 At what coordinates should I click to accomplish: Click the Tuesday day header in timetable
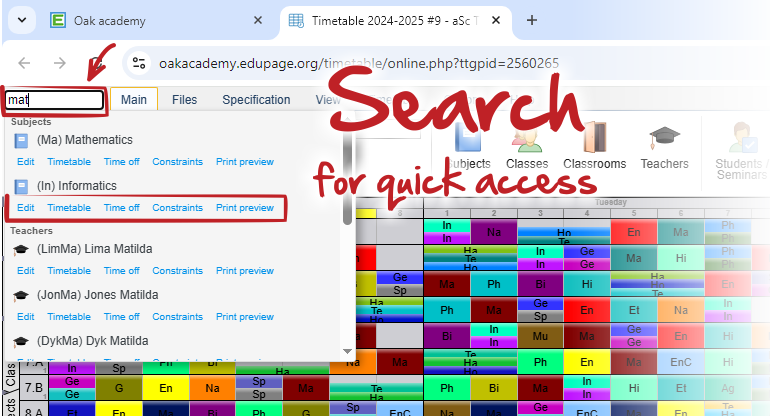click(610, 202)
